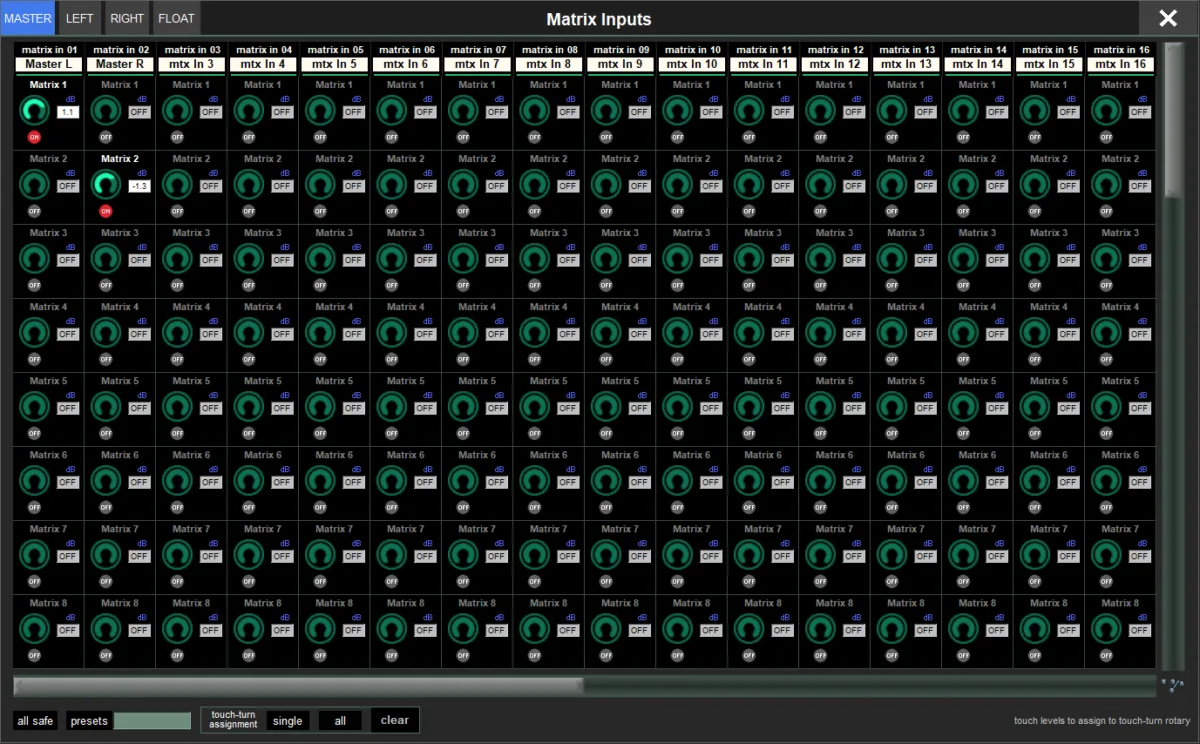Select the mtx In 9 channel name
The height and width of the screenshot is (744, 1200).
[620, 64]
